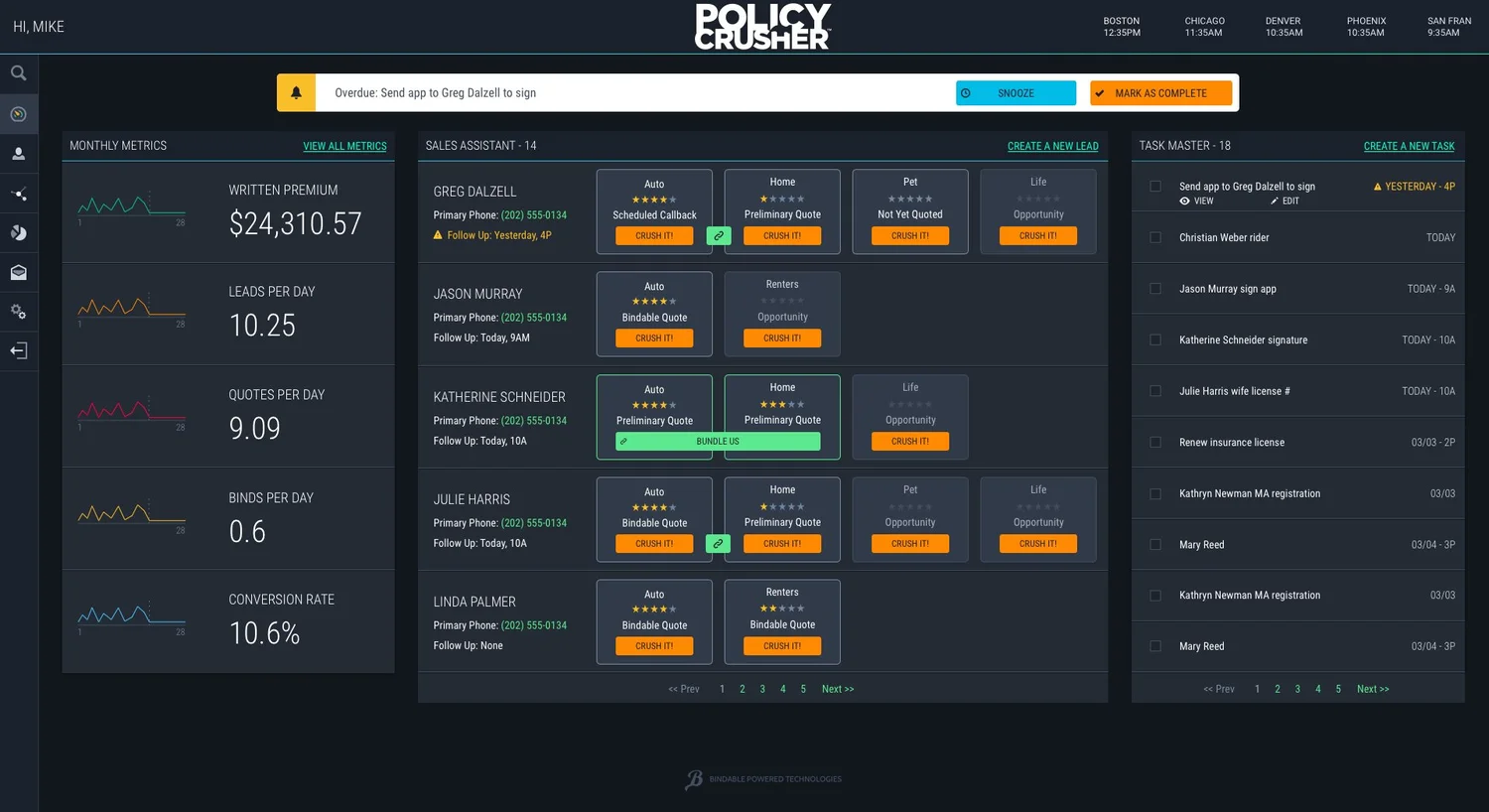Crush It on Greg Dalzell's Pet card

point(910,236)
